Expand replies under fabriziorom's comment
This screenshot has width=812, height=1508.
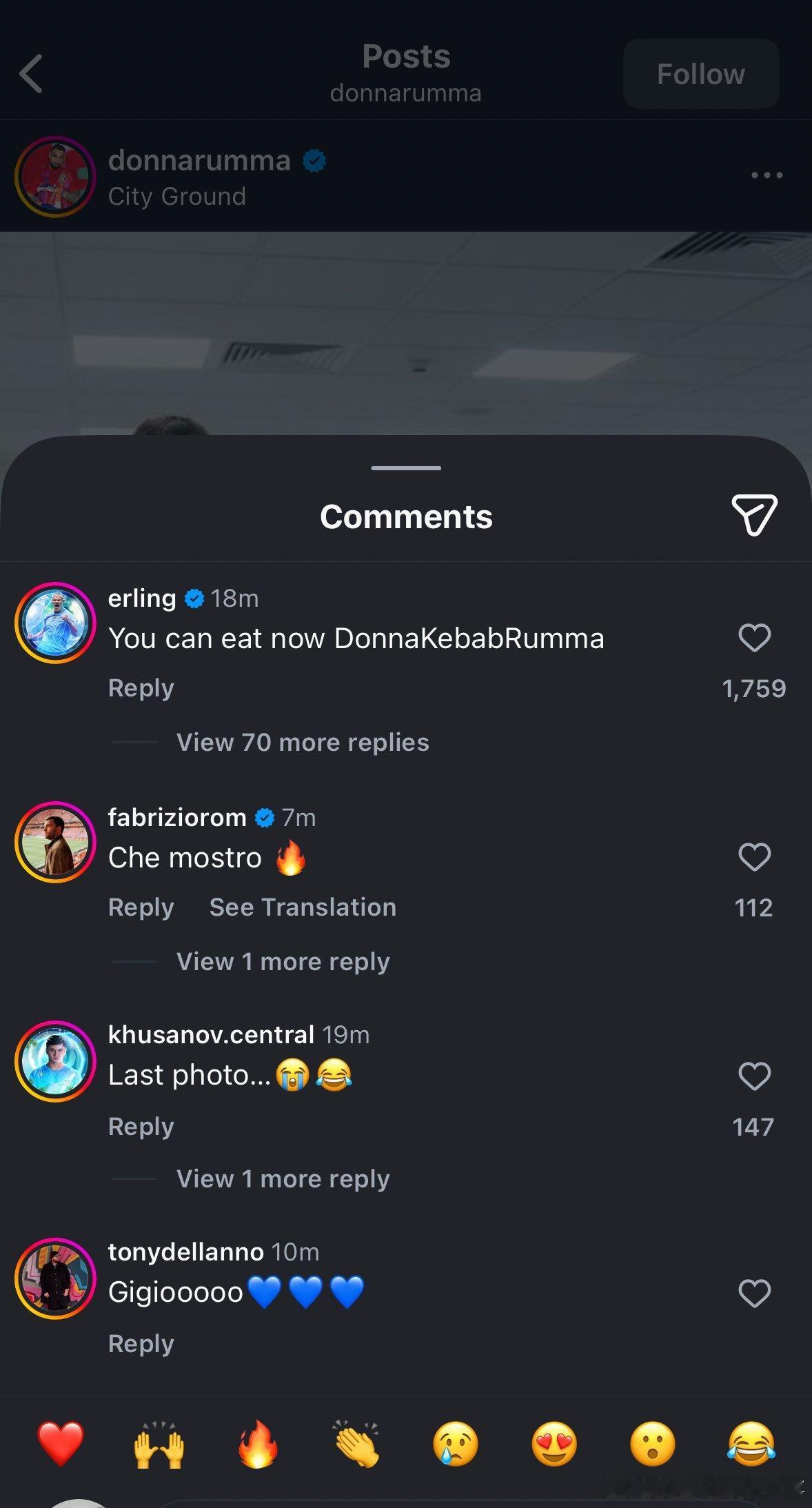point(283,961)
